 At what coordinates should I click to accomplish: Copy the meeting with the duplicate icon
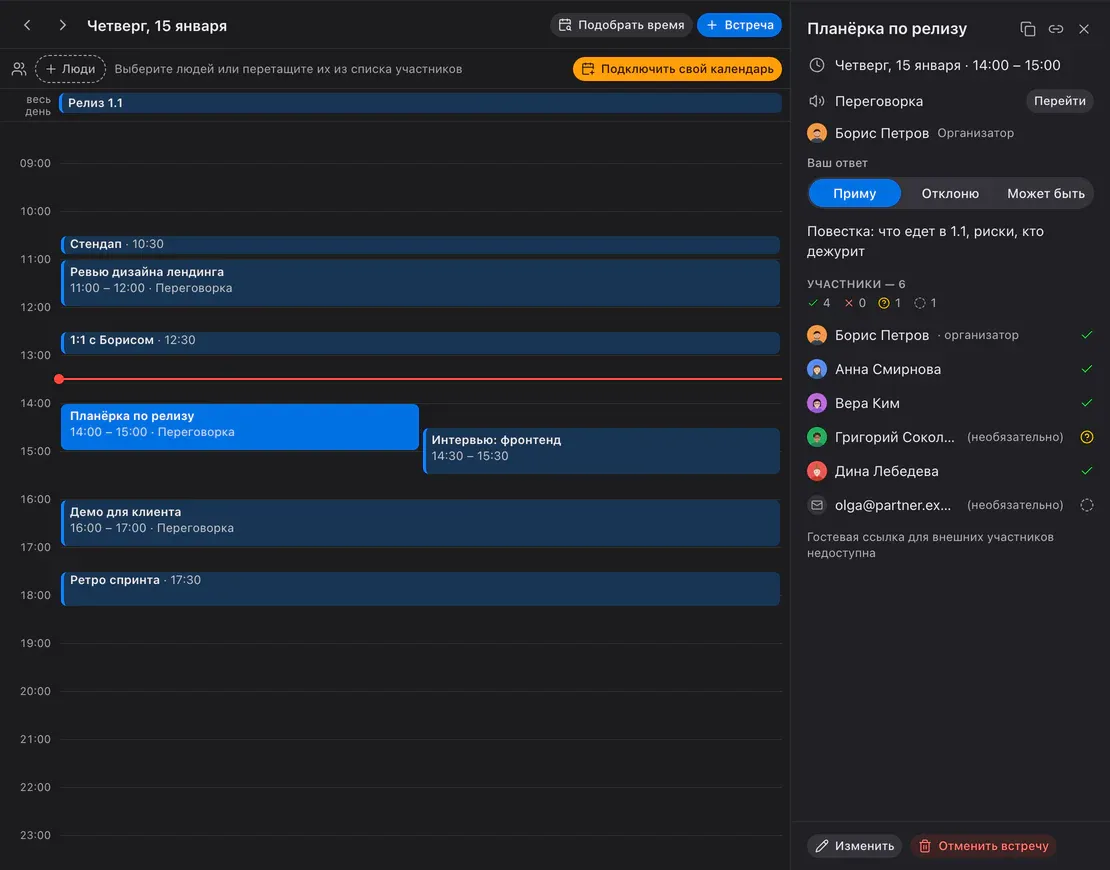click(1027, 29)
